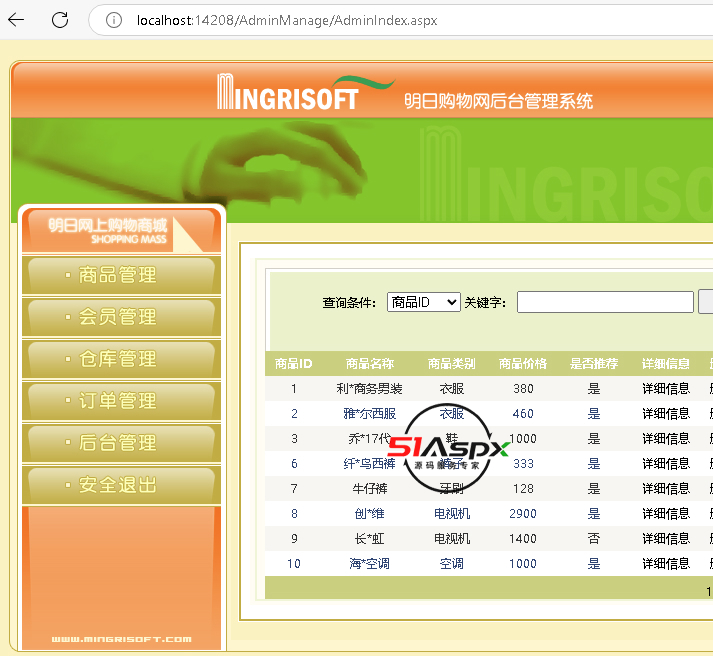Click the 商品价格 column header
Image resolution: width=713 pixels, height=656 pixels.
pyautogui.click(x=523, y=364)
